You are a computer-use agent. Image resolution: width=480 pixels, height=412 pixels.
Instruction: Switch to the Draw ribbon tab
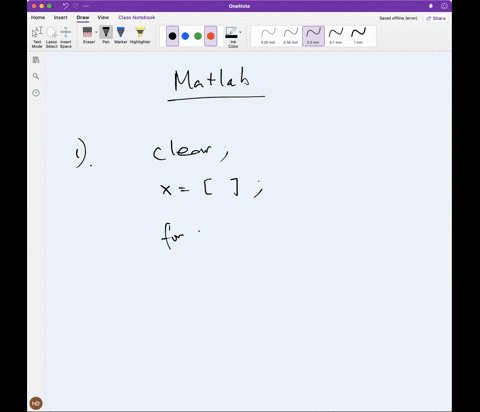(x=83, y=17)
